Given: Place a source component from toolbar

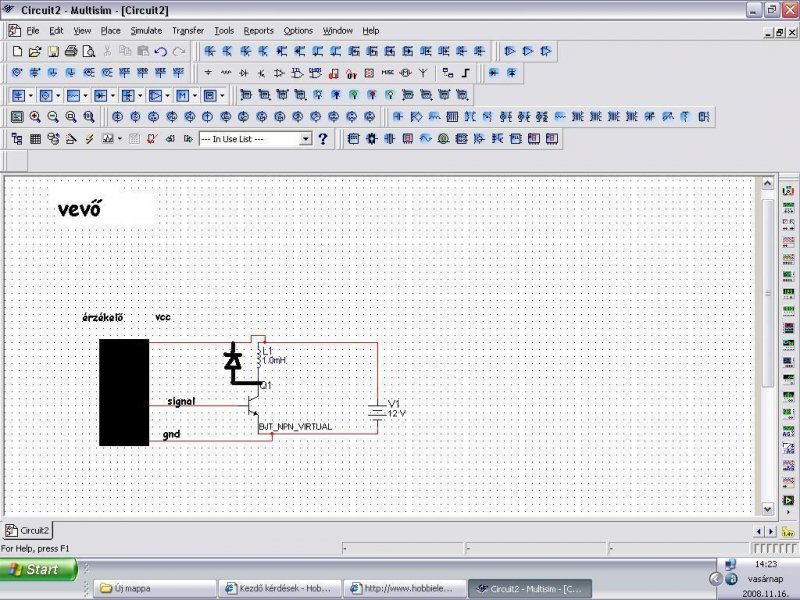Looking at the screenshot, I should (208, 73).
